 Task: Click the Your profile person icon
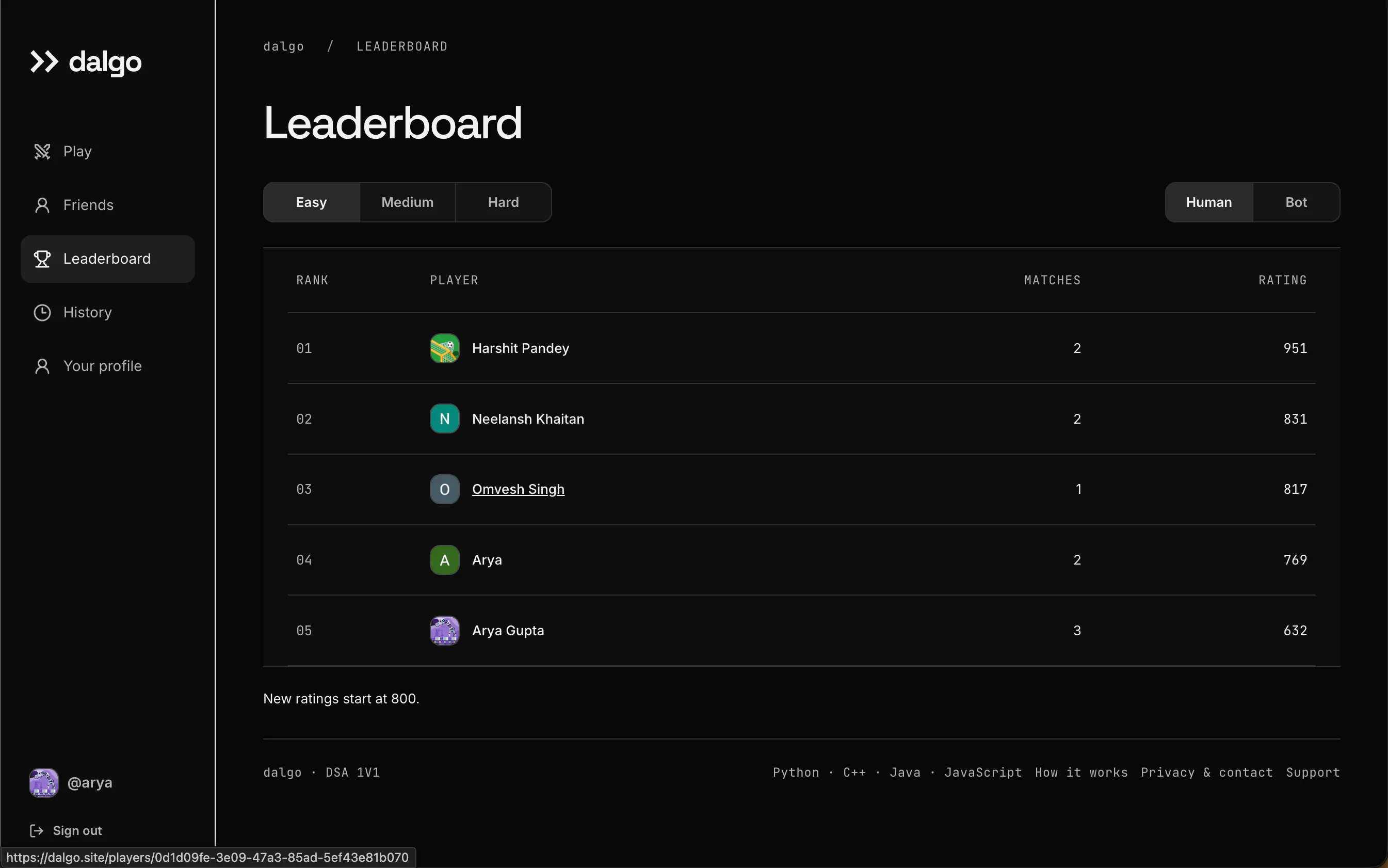click(x=42, y=366)
